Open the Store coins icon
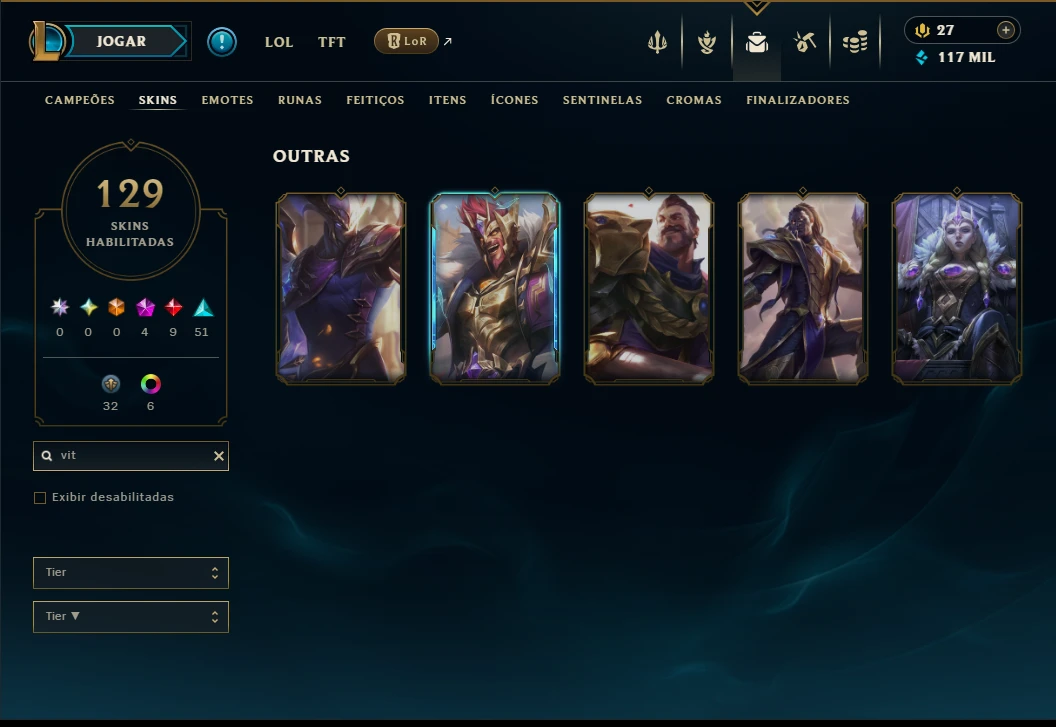This screenshot has height=727, width=1056. 855,42
